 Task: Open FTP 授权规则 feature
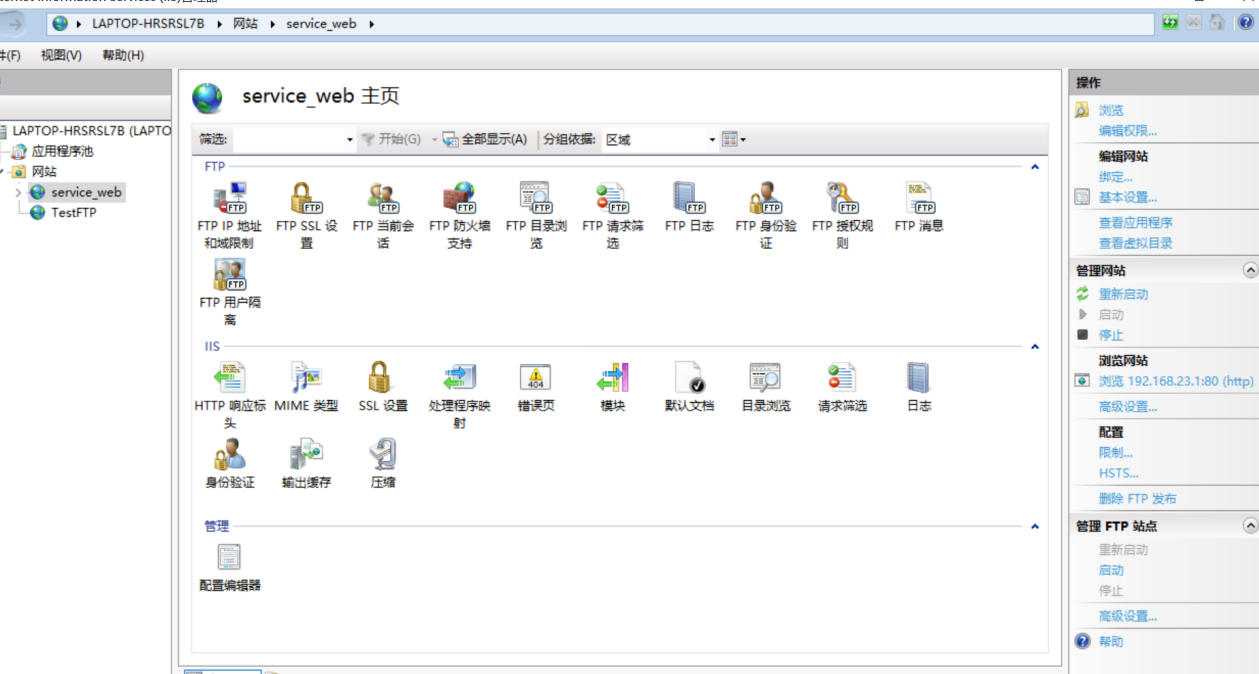click(x=842, y=215)
